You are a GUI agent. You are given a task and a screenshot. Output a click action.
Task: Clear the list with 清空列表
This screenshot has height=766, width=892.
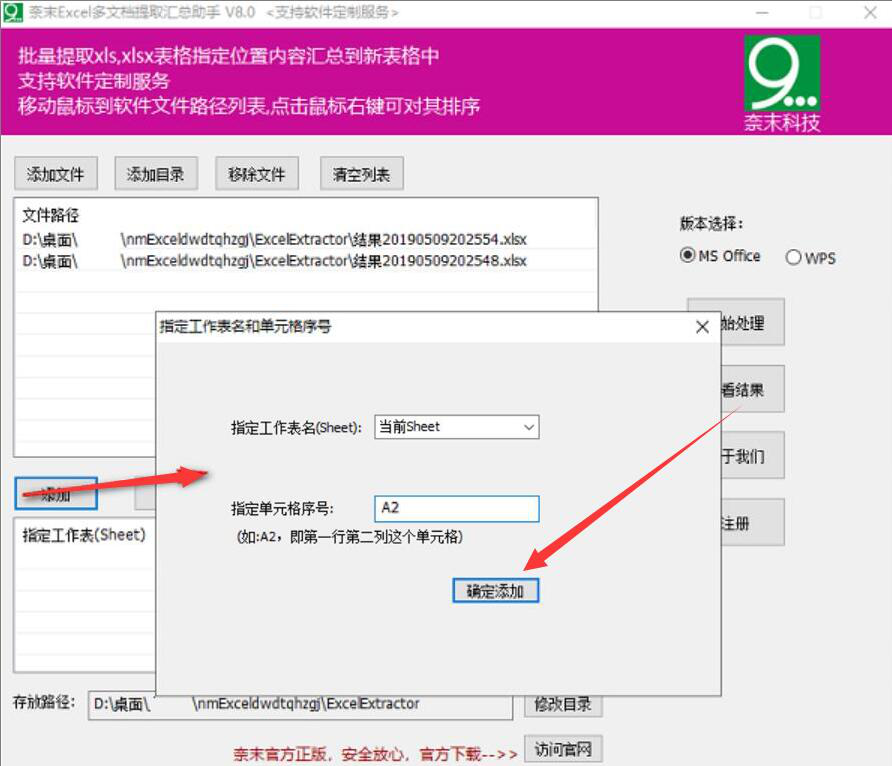[362, 173]
